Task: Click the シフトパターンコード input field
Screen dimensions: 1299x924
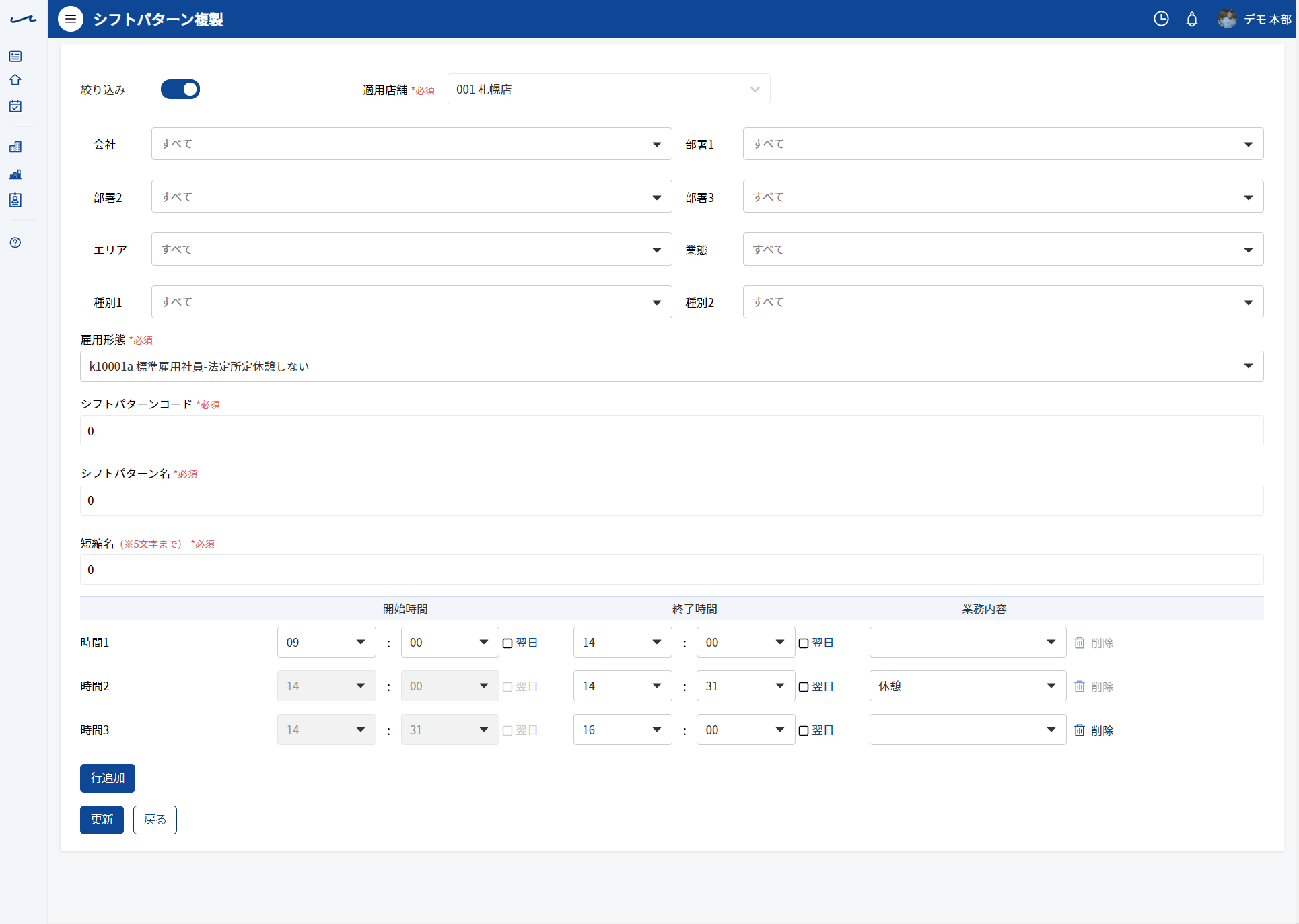Action: [672, 431]
